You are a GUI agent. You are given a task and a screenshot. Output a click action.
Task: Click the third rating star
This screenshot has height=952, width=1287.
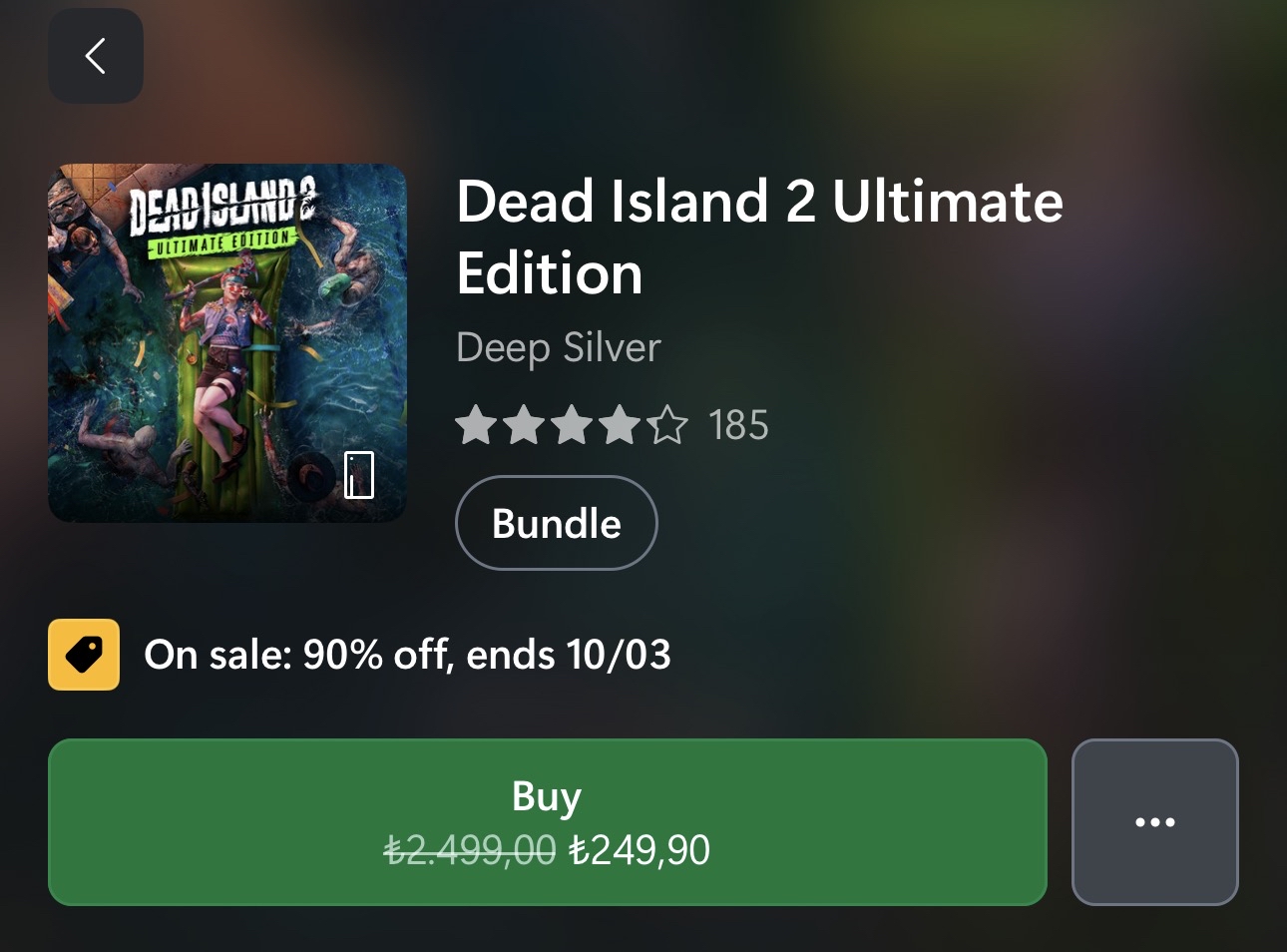click(x=572, y=425)
